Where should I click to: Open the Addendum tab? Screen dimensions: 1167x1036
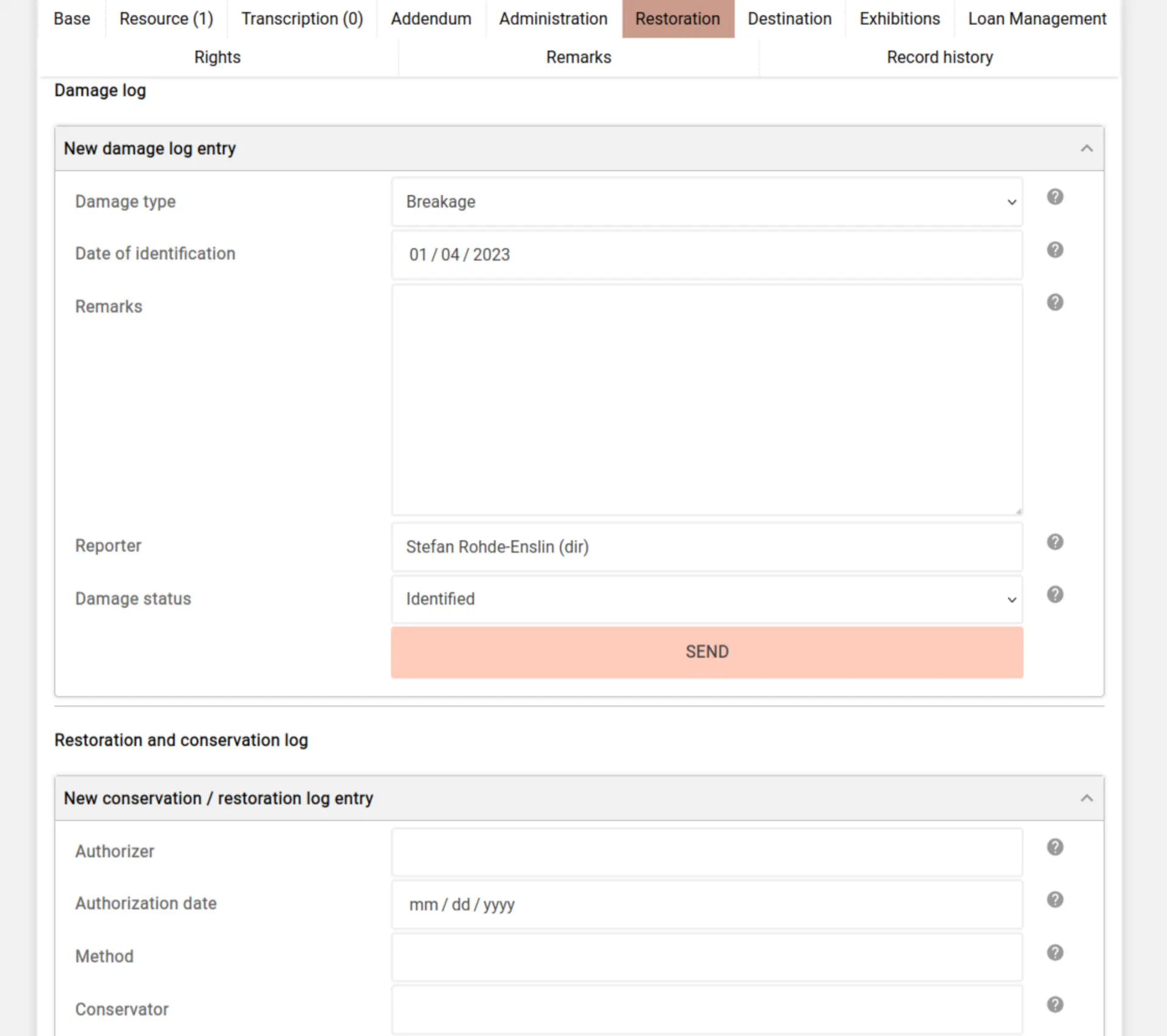[x=431, y=19]
